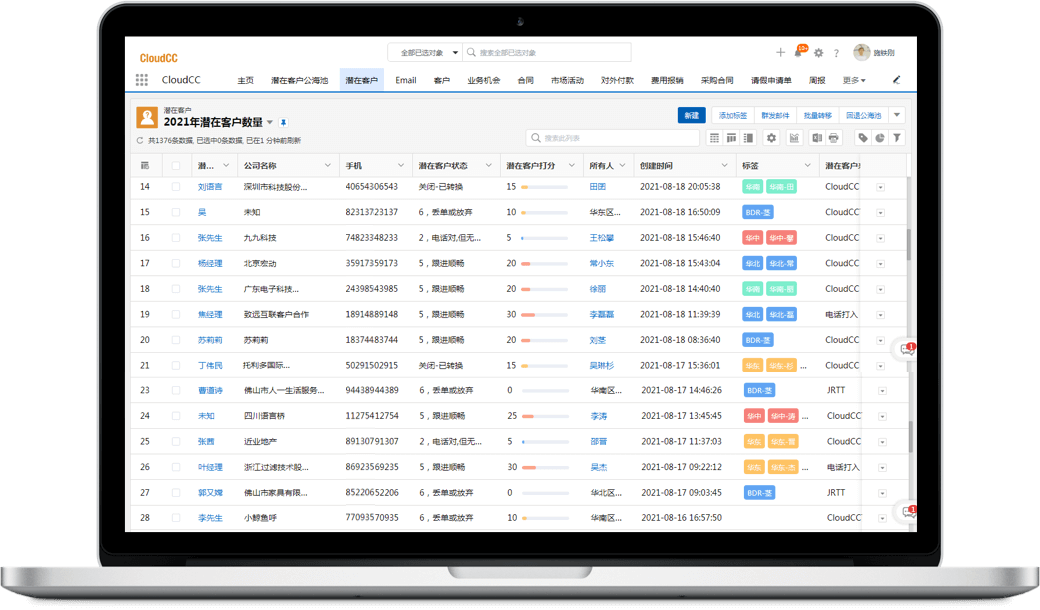
Task: Click the notification bell icon
Action: point(799,53)
